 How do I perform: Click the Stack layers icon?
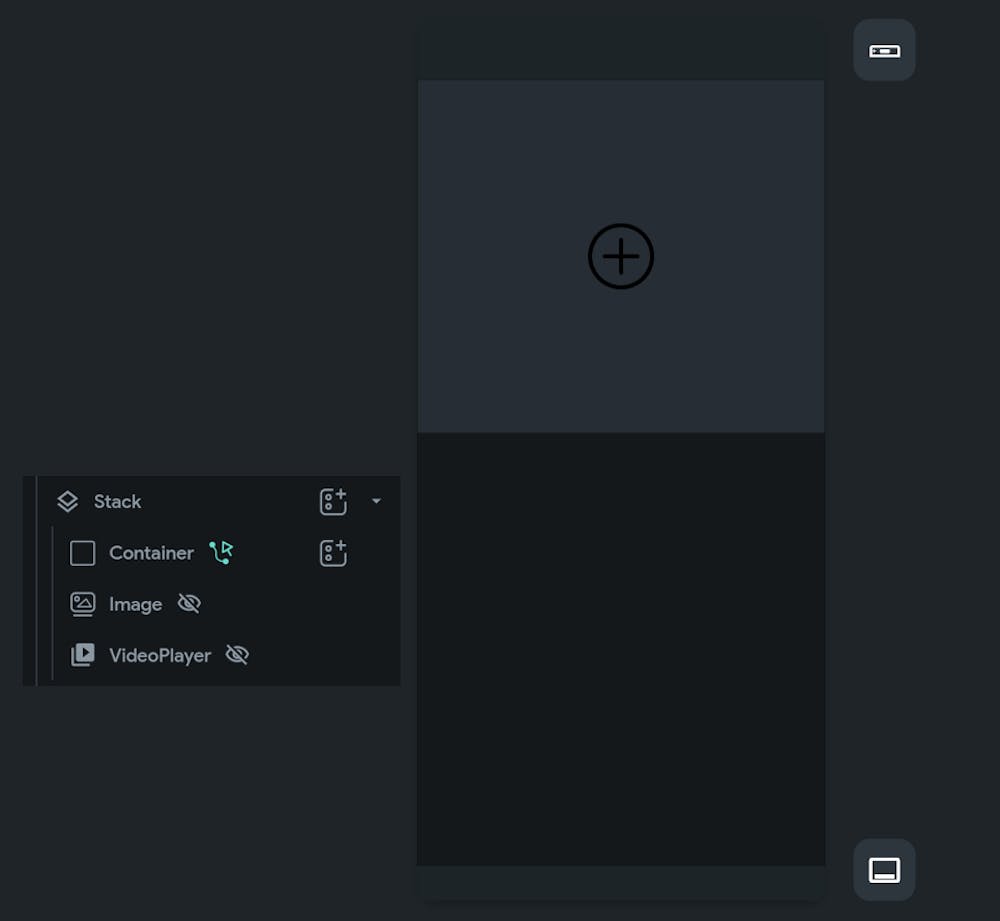(x=68, y=501)
